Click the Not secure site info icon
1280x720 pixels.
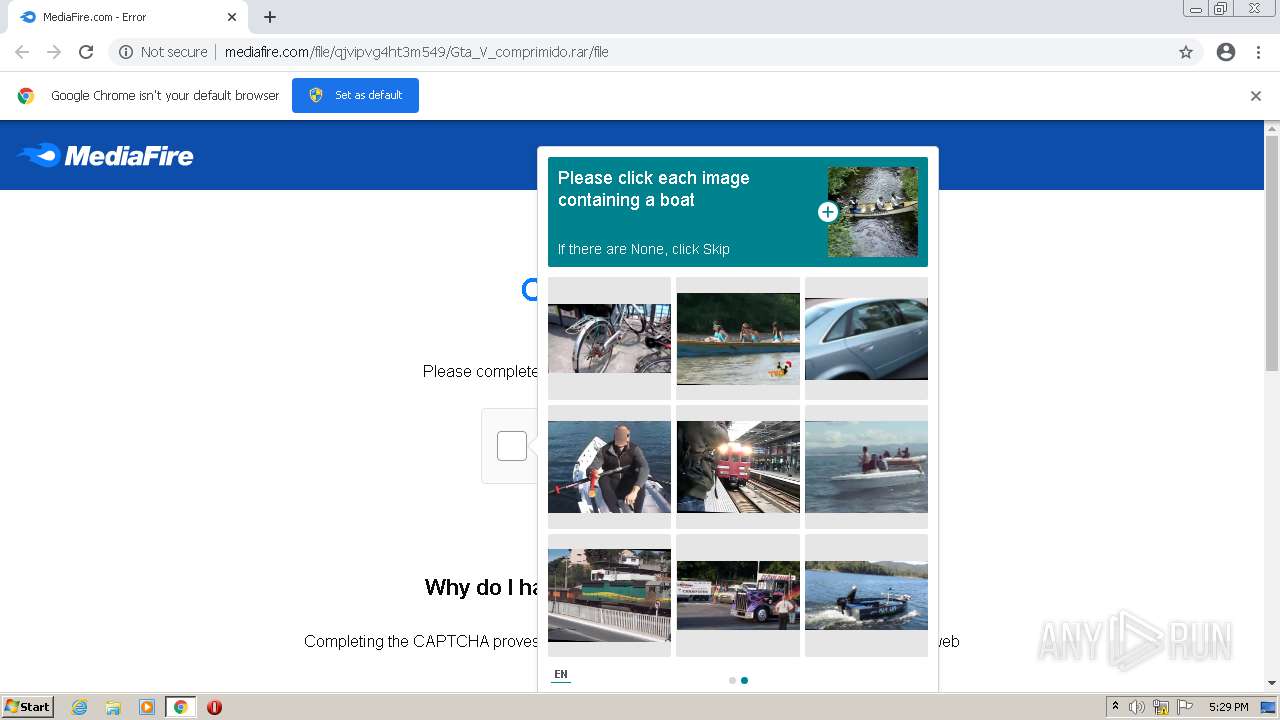pyautogui.click(x=126, y=52)
